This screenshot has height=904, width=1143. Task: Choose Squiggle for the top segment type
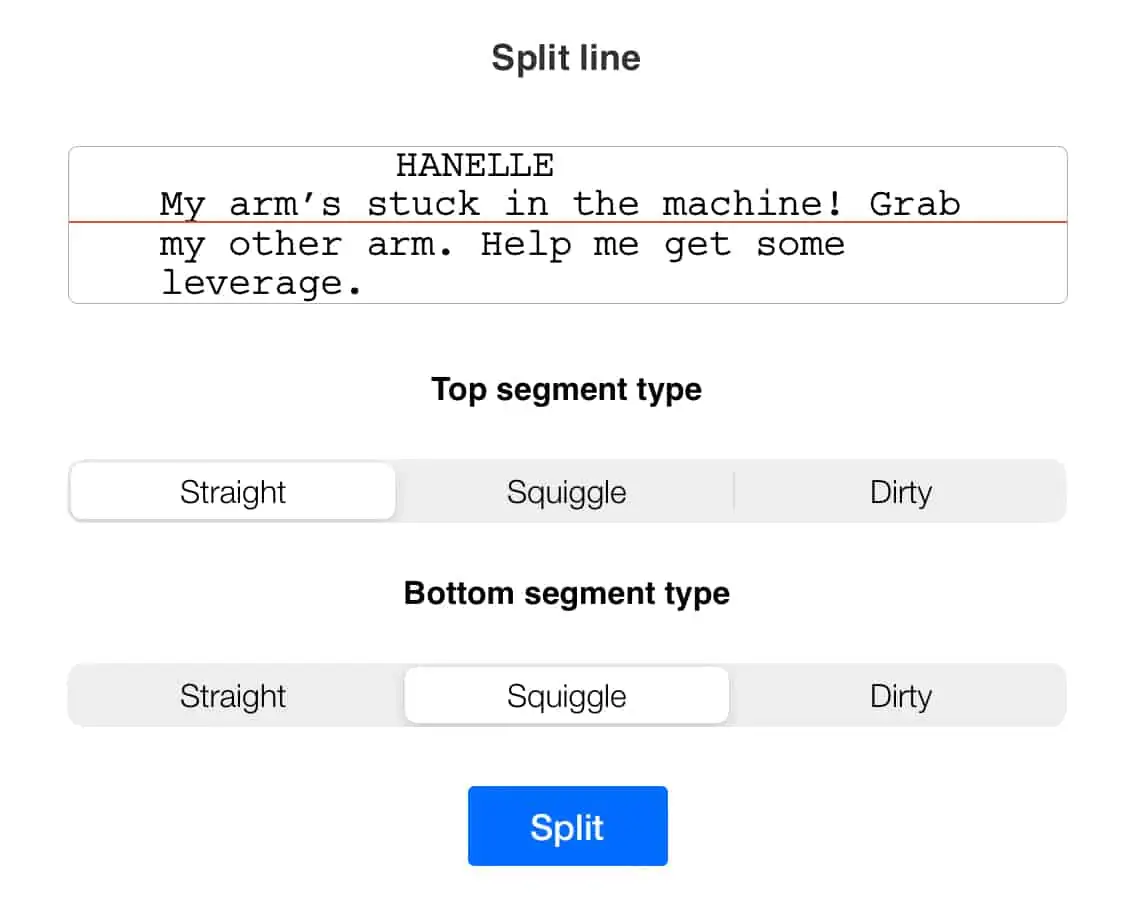tap(566, 491)
